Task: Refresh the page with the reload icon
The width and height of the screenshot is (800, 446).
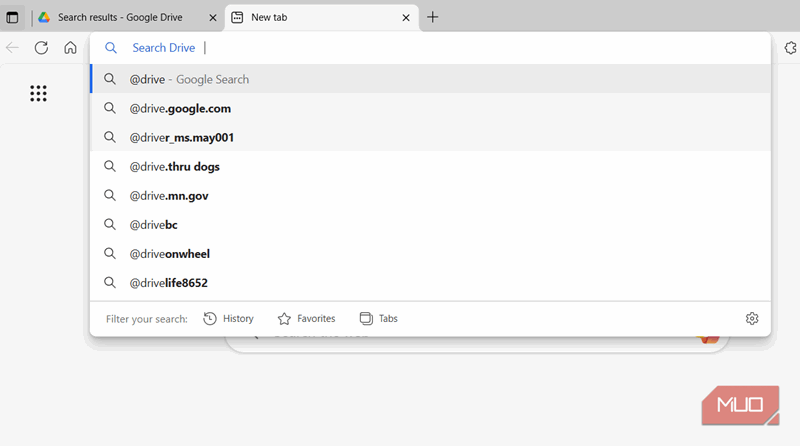Action: click(x=41, y=48)
